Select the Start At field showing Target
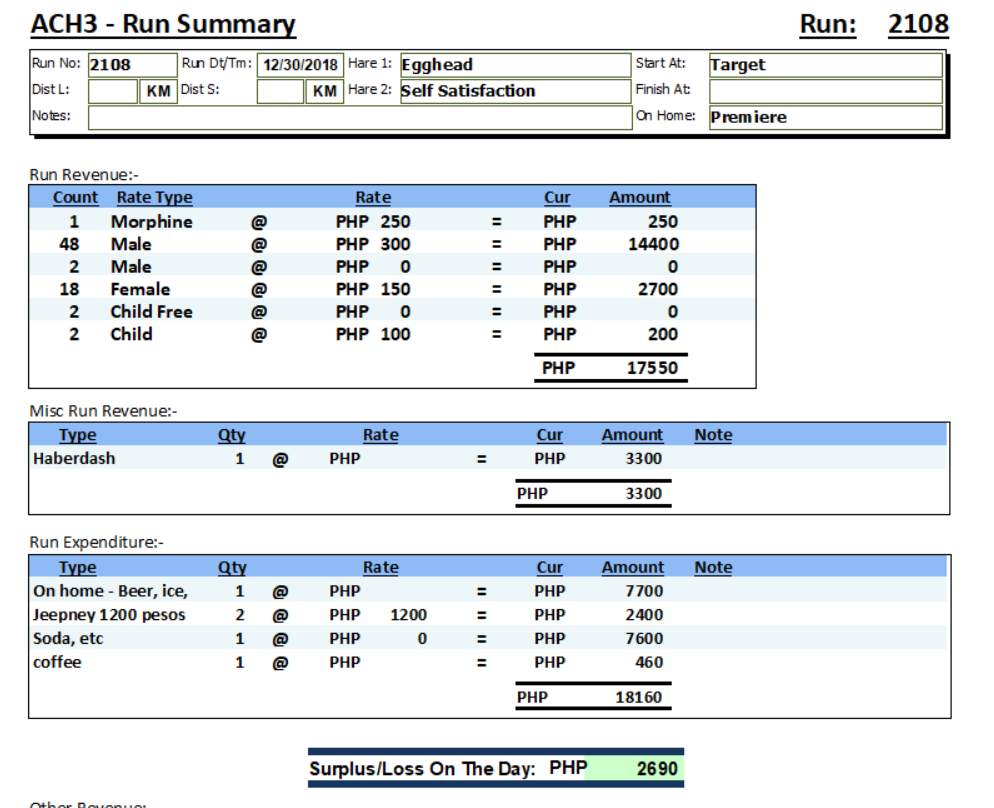 coord(825,65)
